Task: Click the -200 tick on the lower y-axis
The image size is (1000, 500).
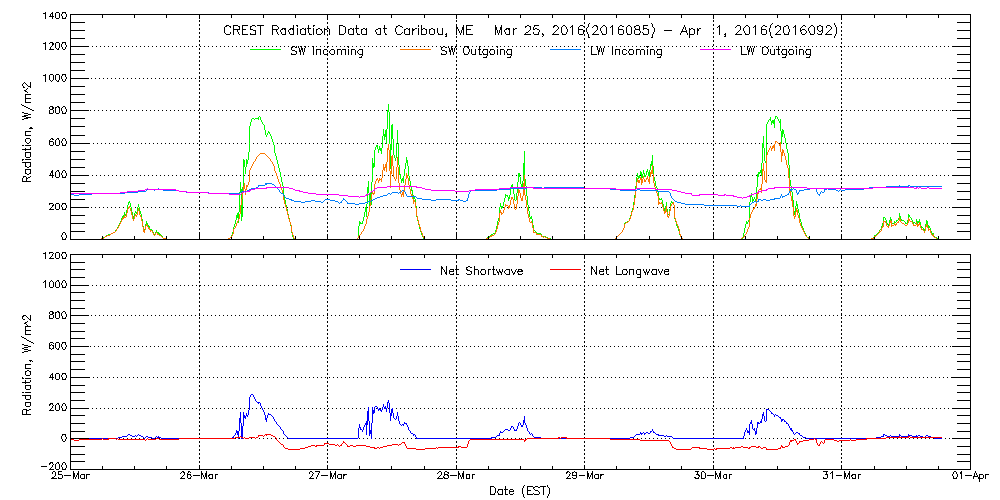Action: pyautogui.click(x=52, y=466)
